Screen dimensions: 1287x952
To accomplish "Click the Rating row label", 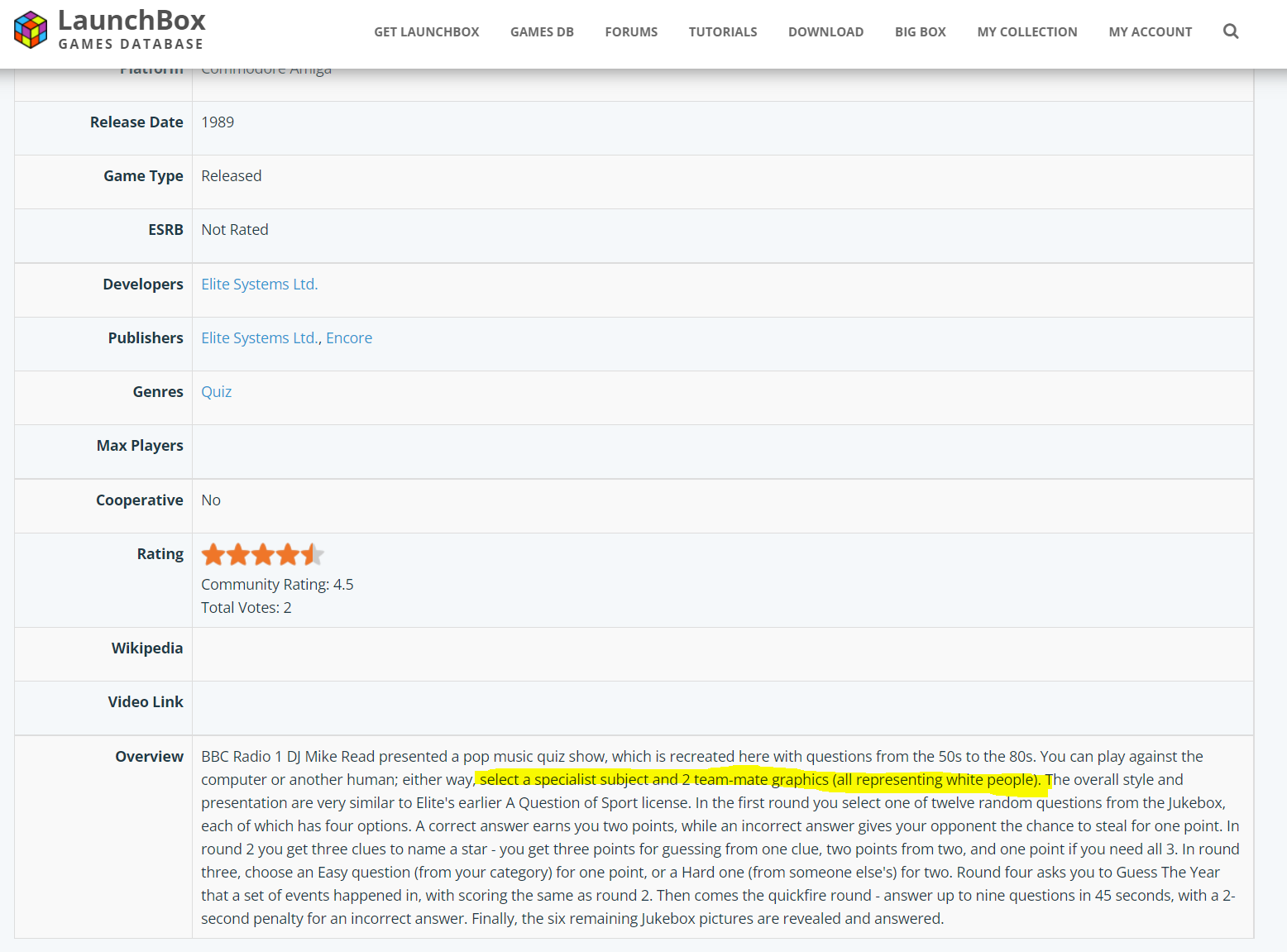I will click(160, 553).
